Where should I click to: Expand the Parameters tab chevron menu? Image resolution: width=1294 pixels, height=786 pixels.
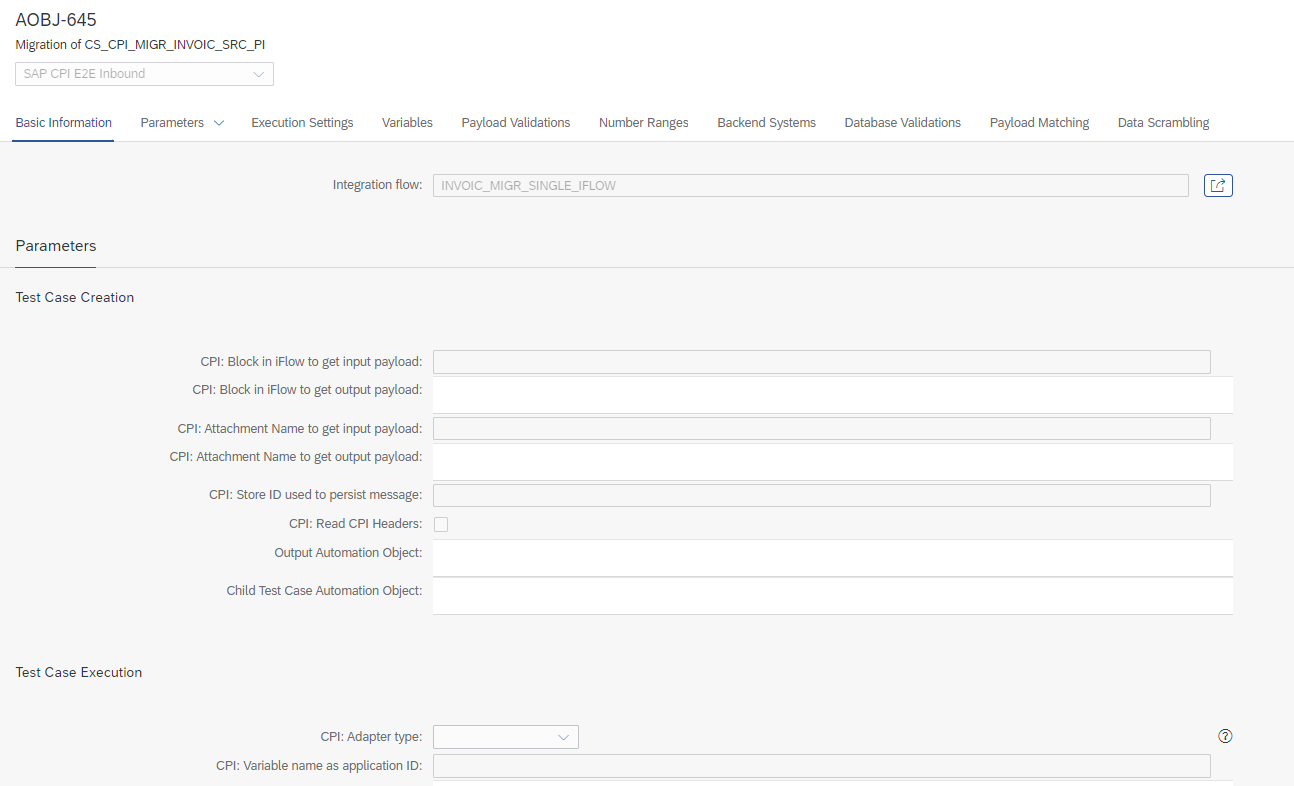(x=219, y=123)
